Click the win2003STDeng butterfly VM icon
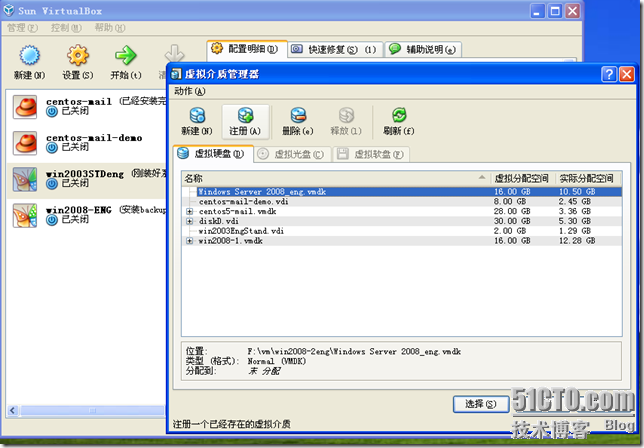 [25, 179]
